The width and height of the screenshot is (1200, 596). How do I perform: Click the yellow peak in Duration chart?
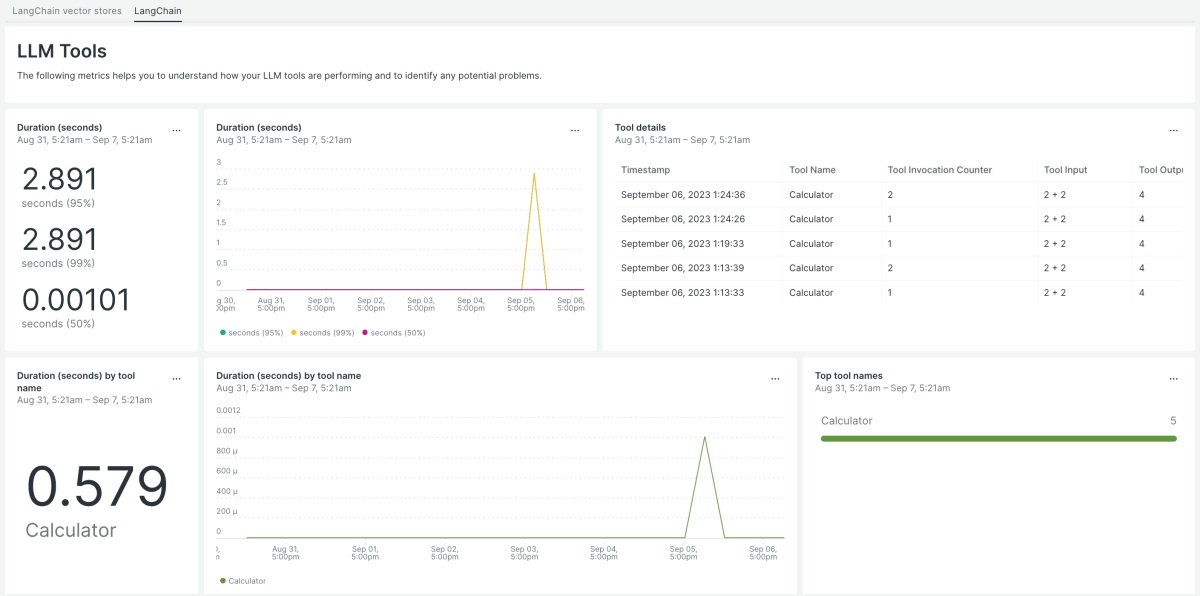[x=535, y=174]
